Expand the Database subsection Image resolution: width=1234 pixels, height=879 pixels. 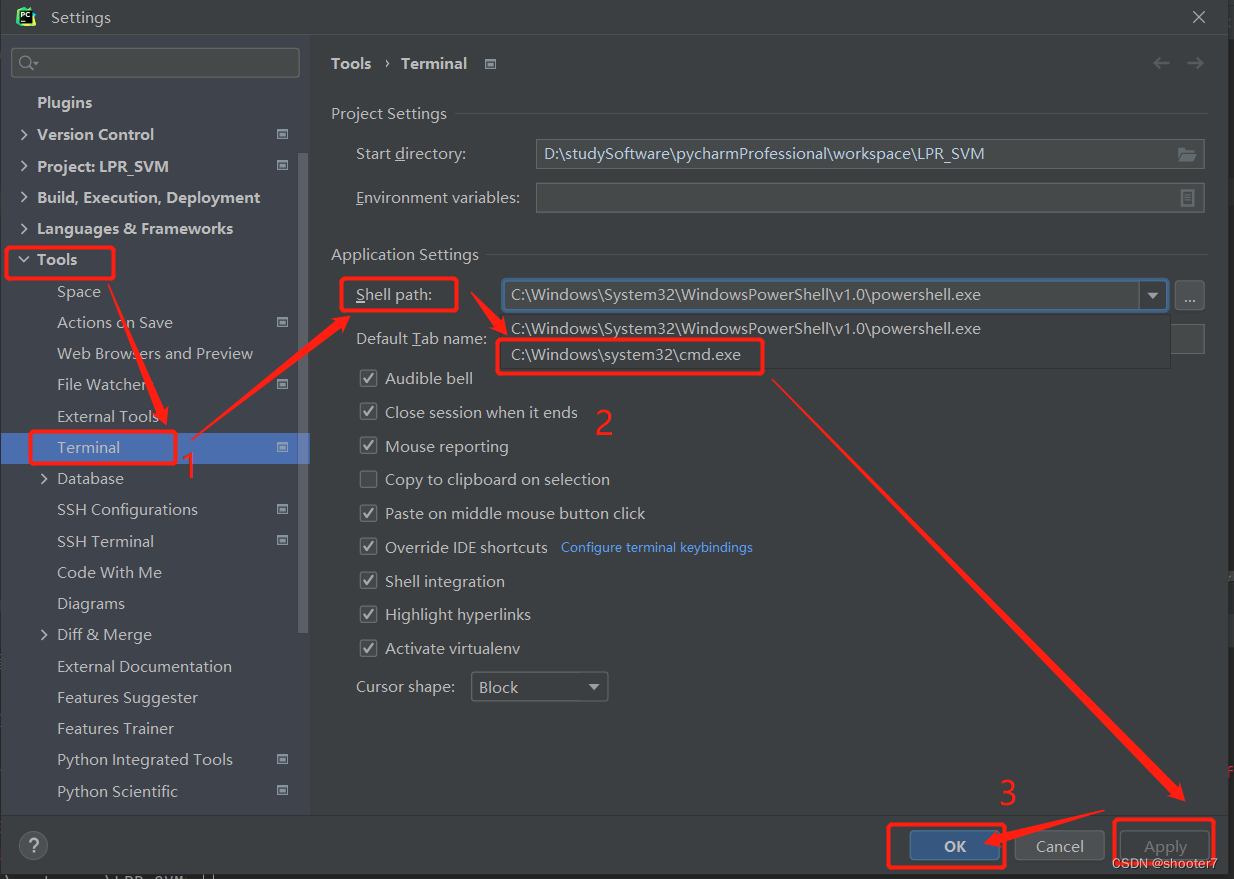(x=44, y=479)
